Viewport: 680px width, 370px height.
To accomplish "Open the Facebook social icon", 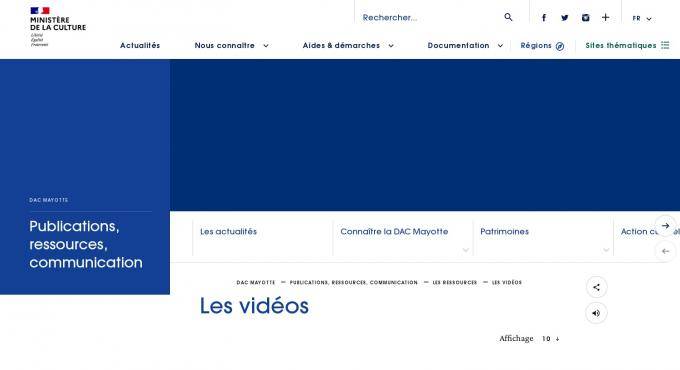I will (x=544, y=18).
